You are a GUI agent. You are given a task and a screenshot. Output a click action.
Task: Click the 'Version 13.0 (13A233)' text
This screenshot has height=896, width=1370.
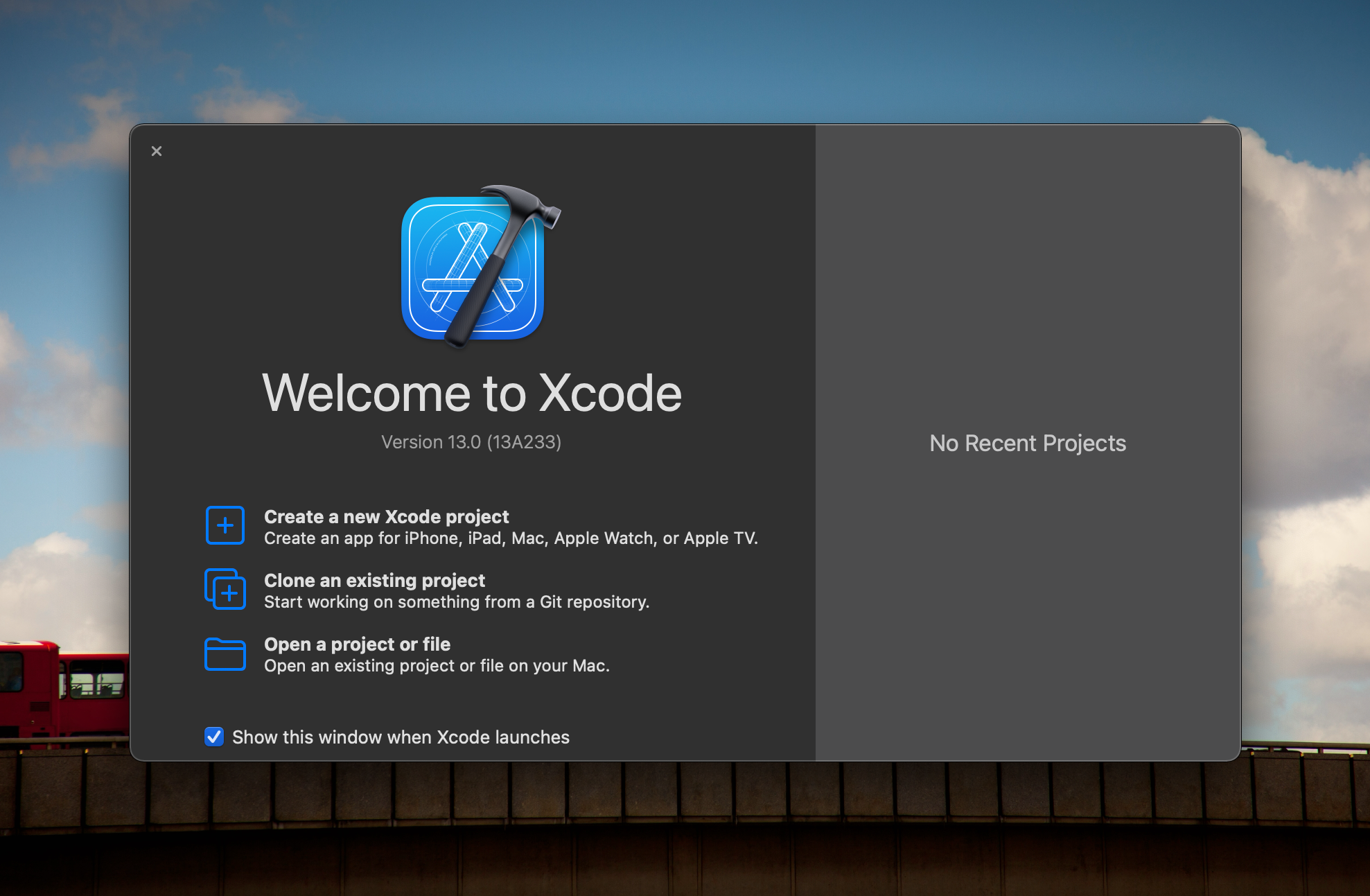coord(471,442)
